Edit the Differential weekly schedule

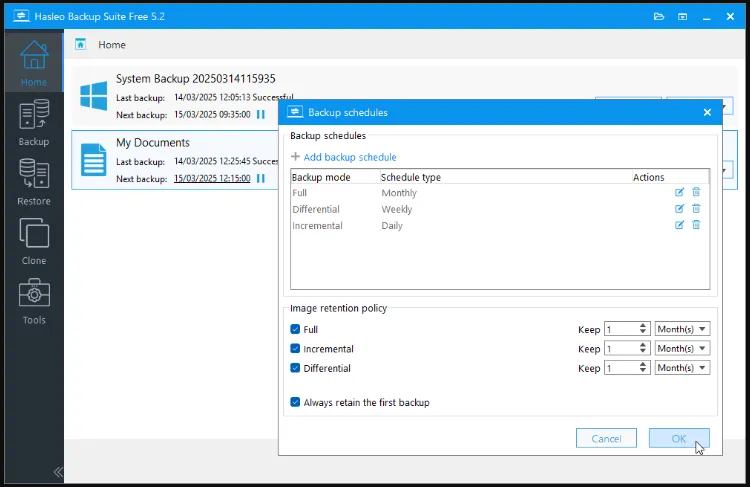pos(679,209)
